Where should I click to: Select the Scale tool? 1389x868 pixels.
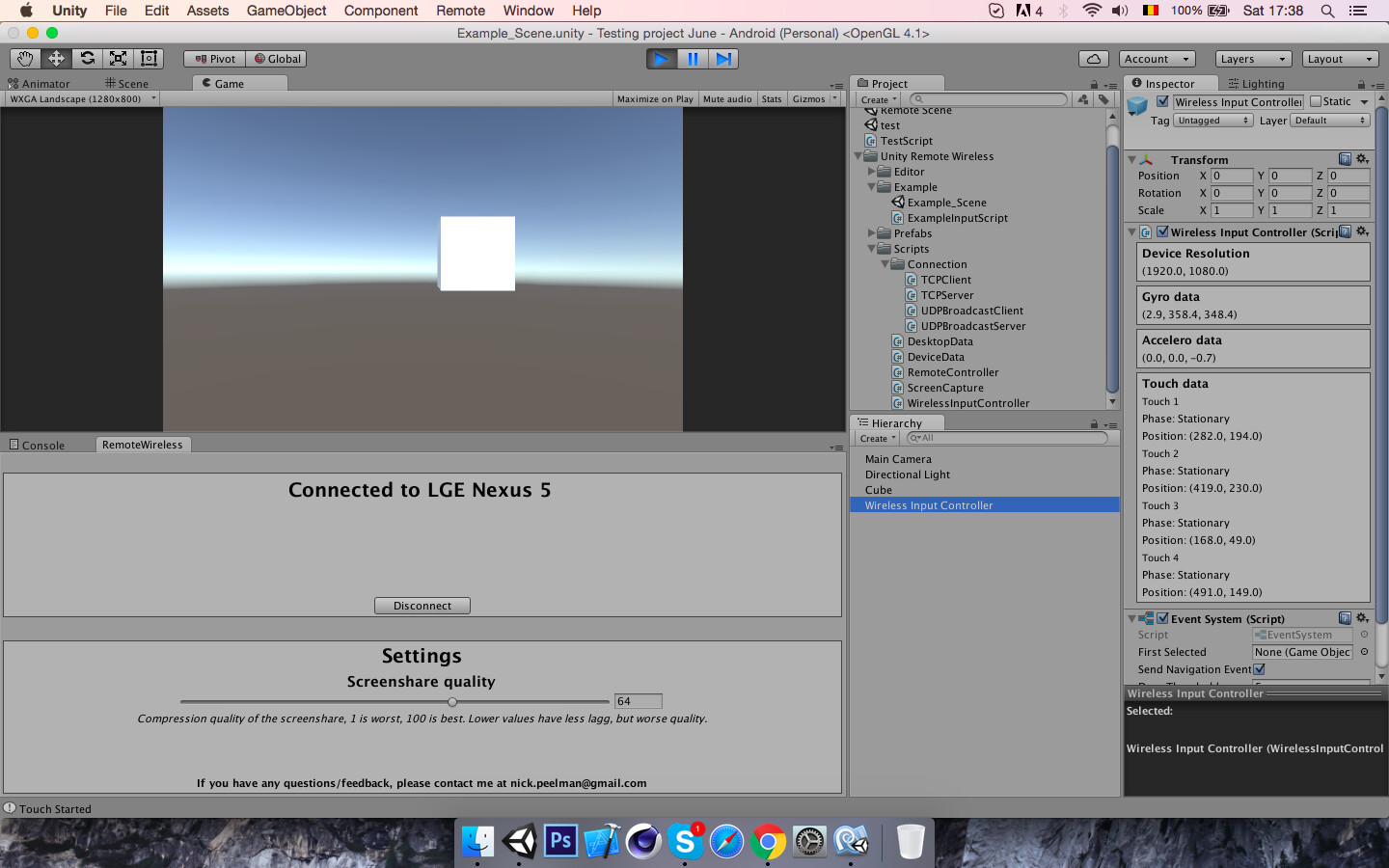tap(117, 58)
